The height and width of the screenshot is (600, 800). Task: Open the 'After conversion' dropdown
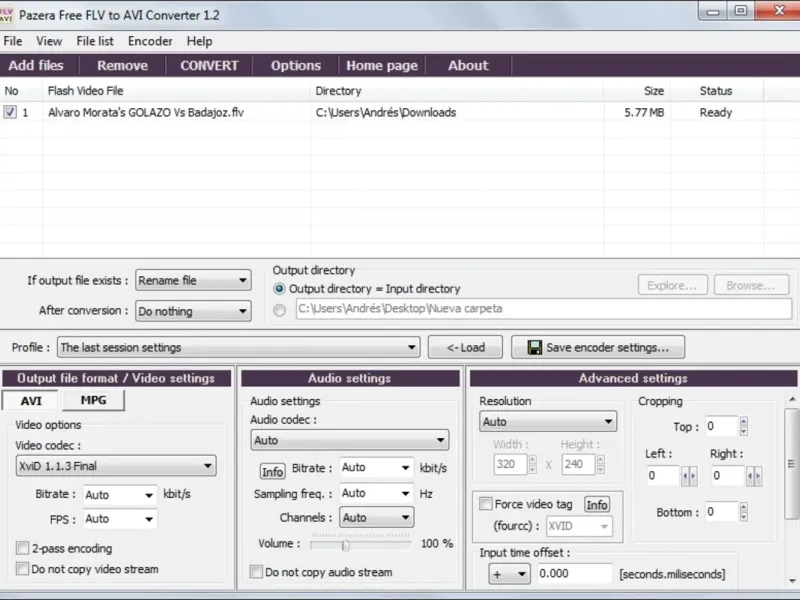[x=193, y=311]
